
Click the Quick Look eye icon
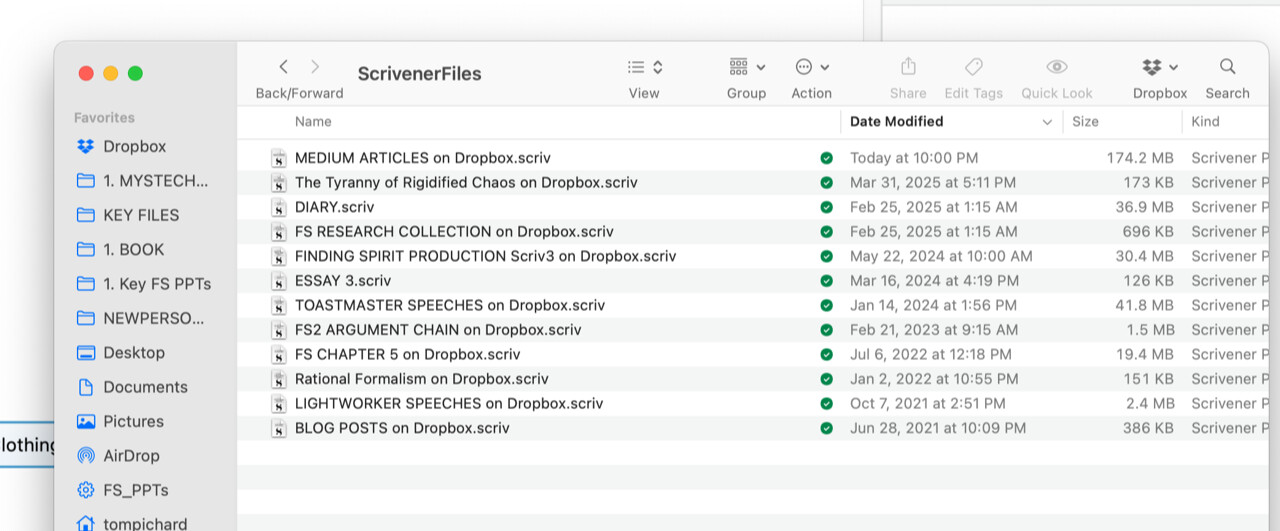click(1057, 67)
